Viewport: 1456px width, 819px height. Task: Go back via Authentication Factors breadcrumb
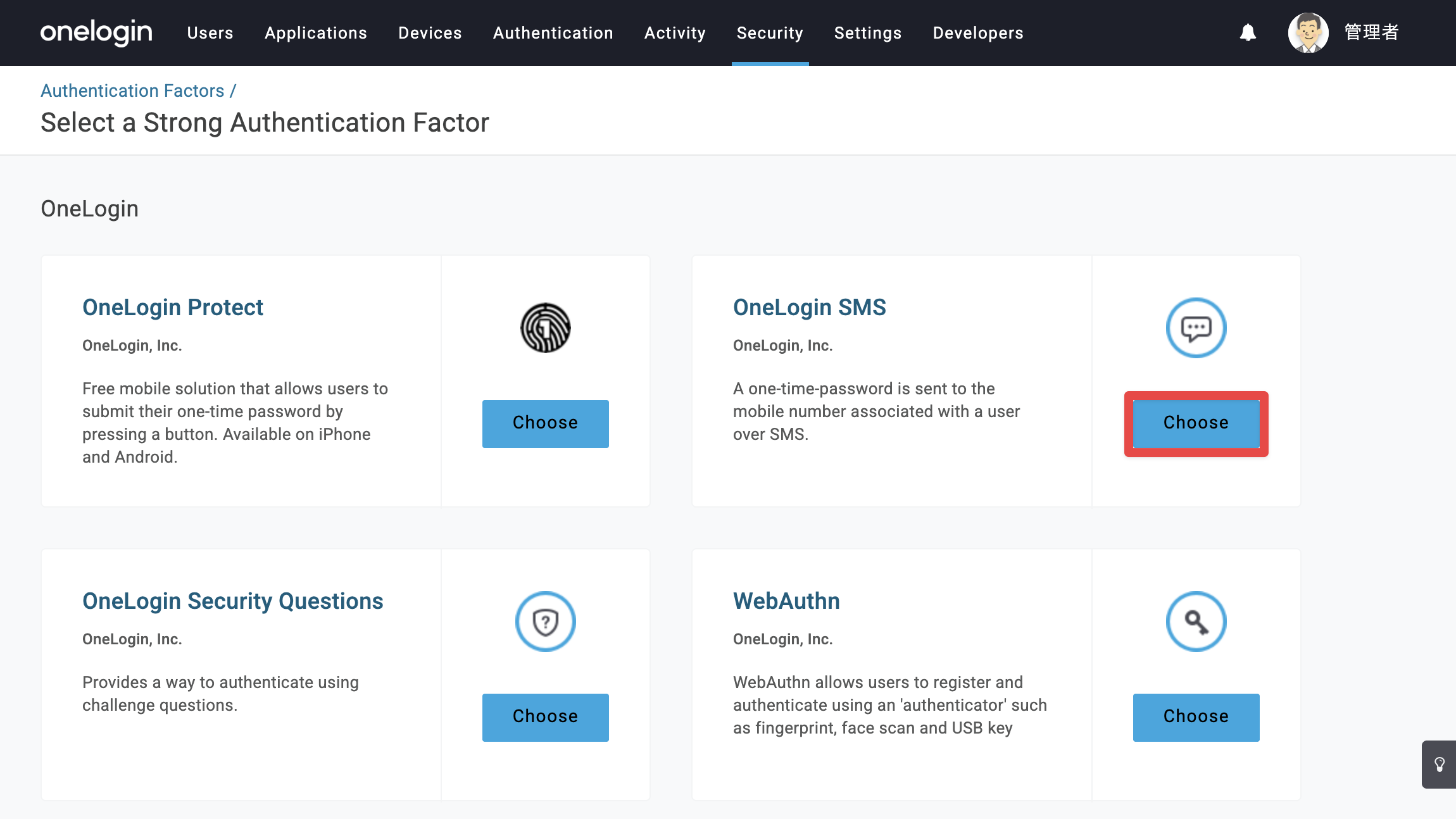tap(132, 91)
